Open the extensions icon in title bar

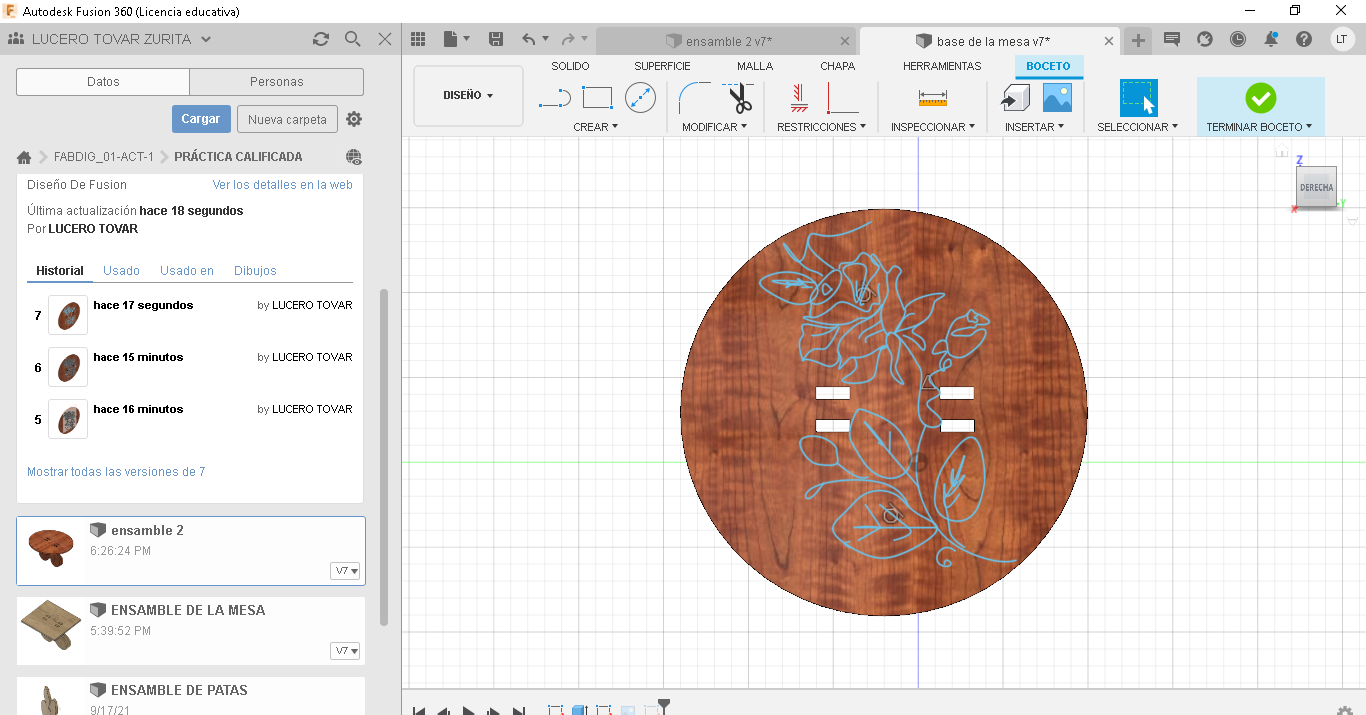click(x=1205, y=39)
